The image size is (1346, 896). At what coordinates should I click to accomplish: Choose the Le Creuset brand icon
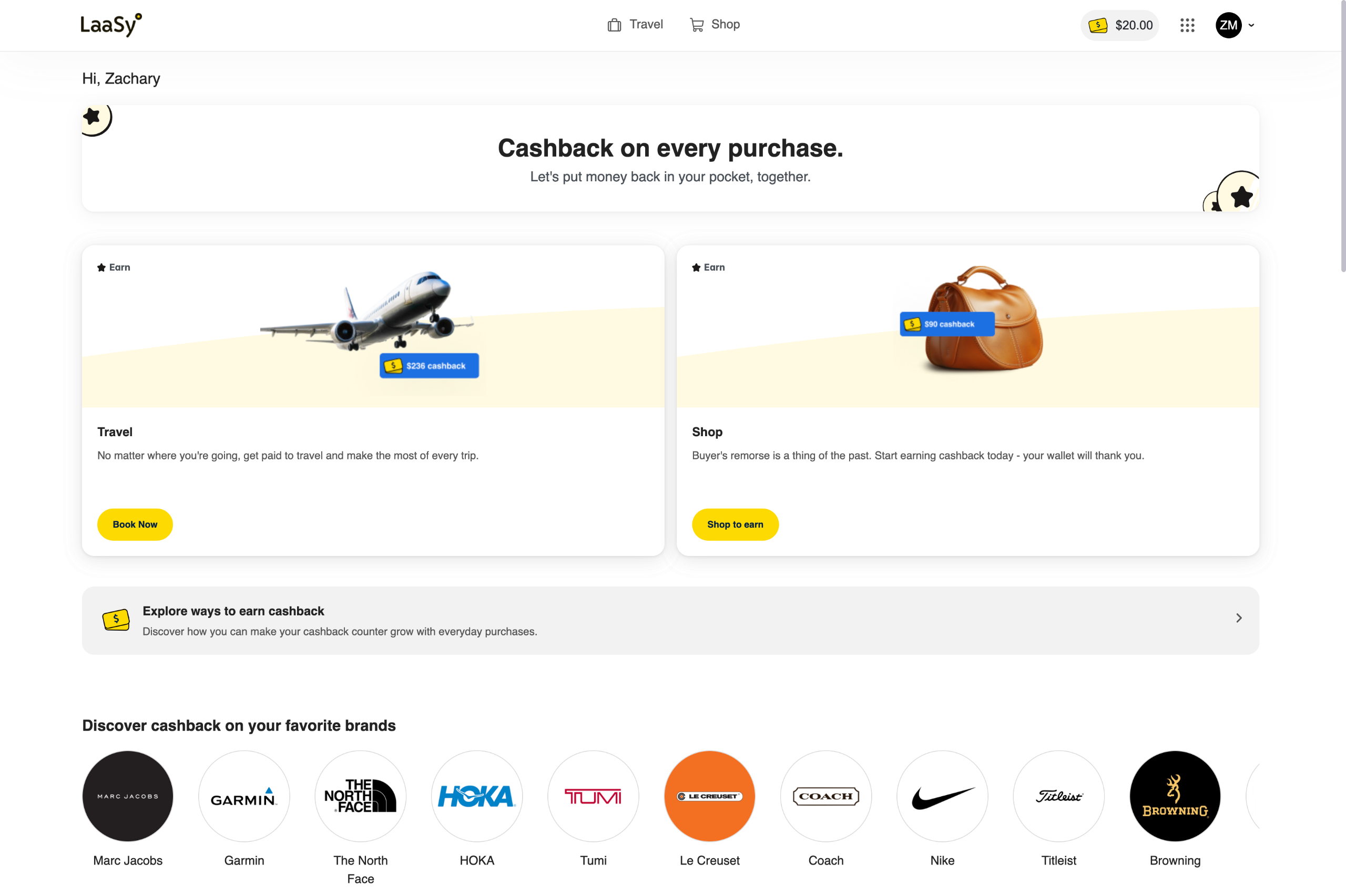click(x=709, y=796)
